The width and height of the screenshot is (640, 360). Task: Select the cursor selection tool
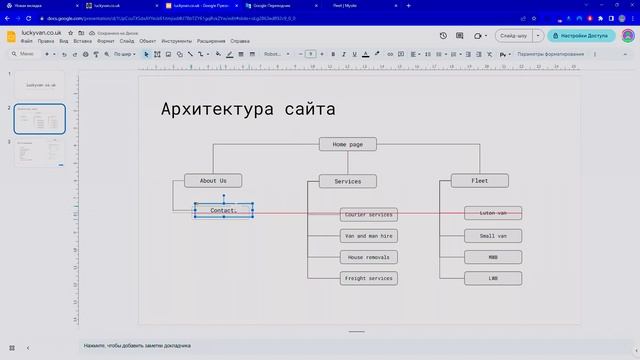pos(146,54)
